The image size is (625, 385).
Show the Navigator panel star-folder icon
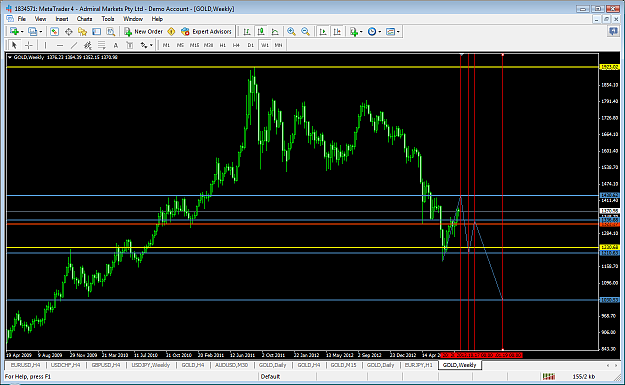(x=83, y=31)
